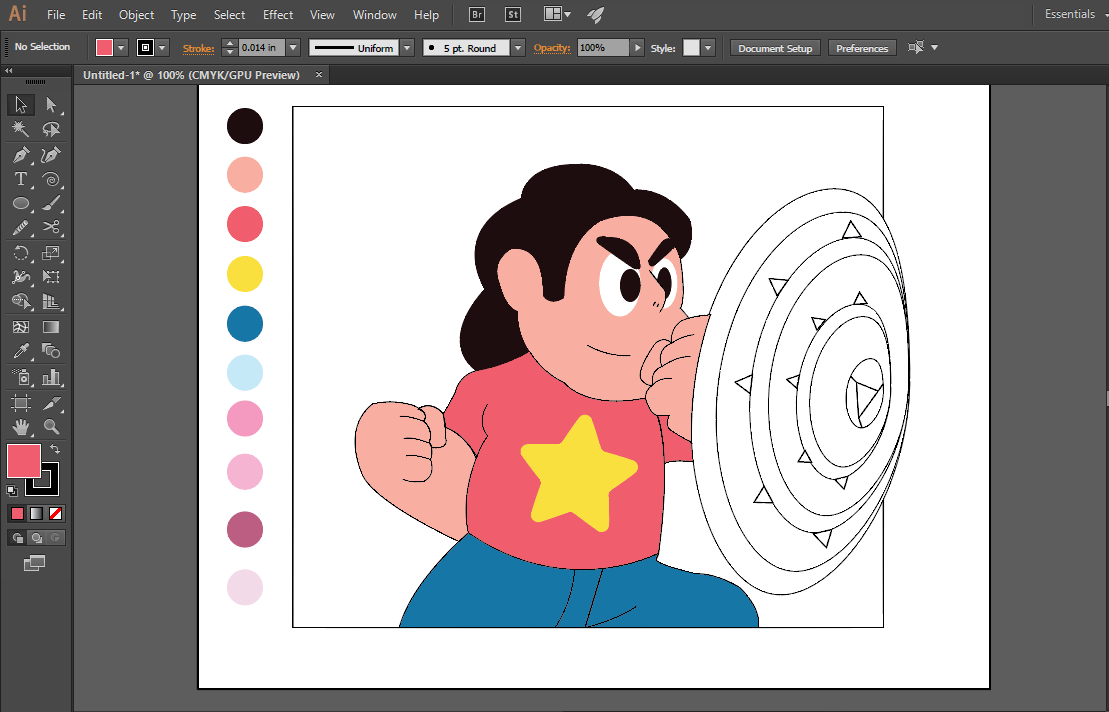1109x712 pixels.
Task: Open Adobe Bridge with the Br icon
Action: 478,15
